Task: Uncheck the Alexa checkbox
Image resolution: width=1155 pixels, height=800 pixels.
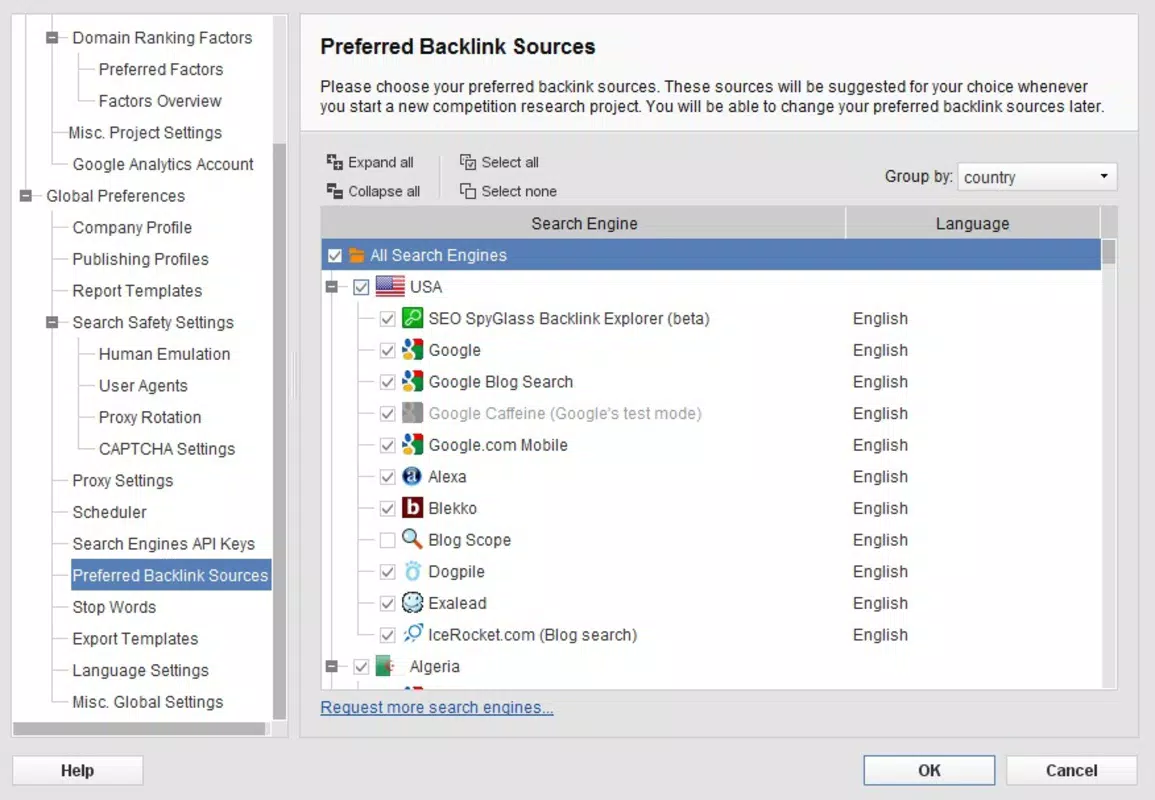Action: pos(387,477)
